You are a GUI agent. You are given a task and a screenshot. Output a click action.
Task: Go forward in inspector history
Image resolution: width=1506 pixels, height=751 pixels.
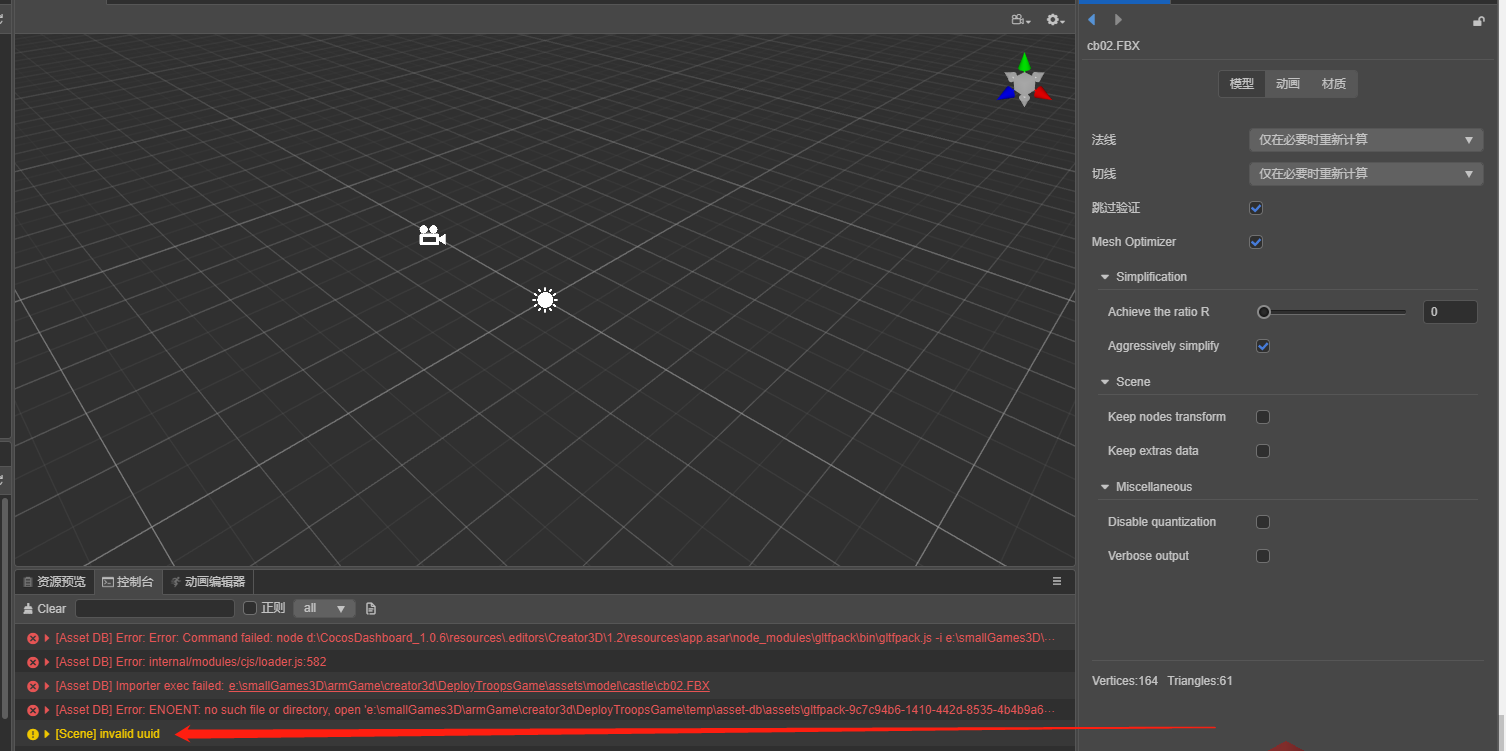coord(1118,20)
